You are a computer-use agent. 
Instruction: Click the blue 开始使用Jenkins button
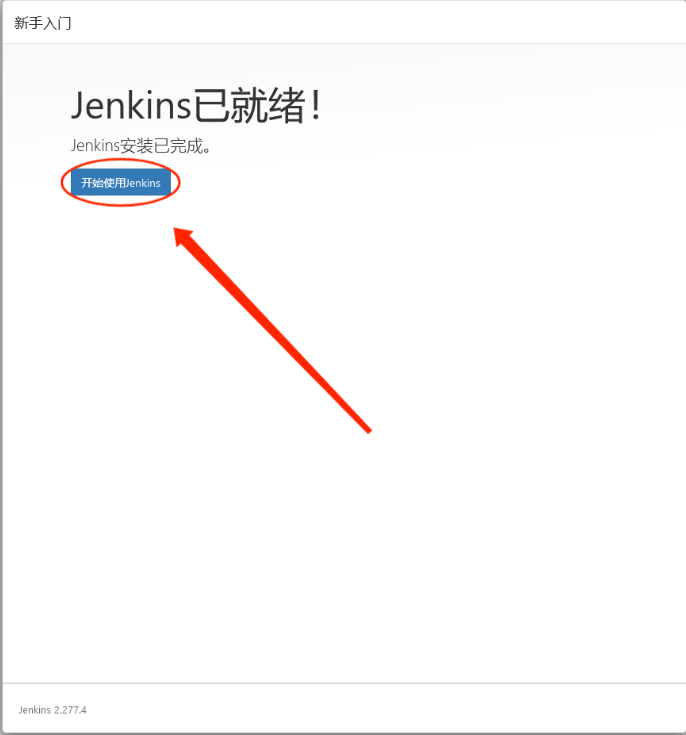pos(121,182)
